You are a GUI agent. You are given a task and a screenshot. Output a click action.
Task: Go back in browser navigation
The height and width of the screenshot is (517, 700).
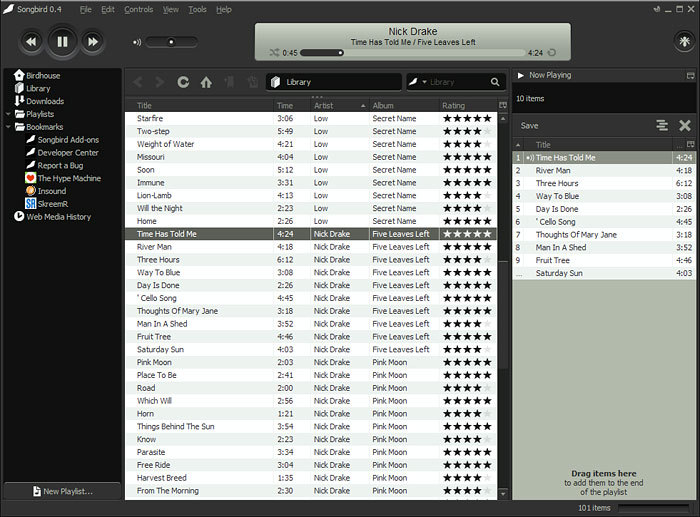138,82
